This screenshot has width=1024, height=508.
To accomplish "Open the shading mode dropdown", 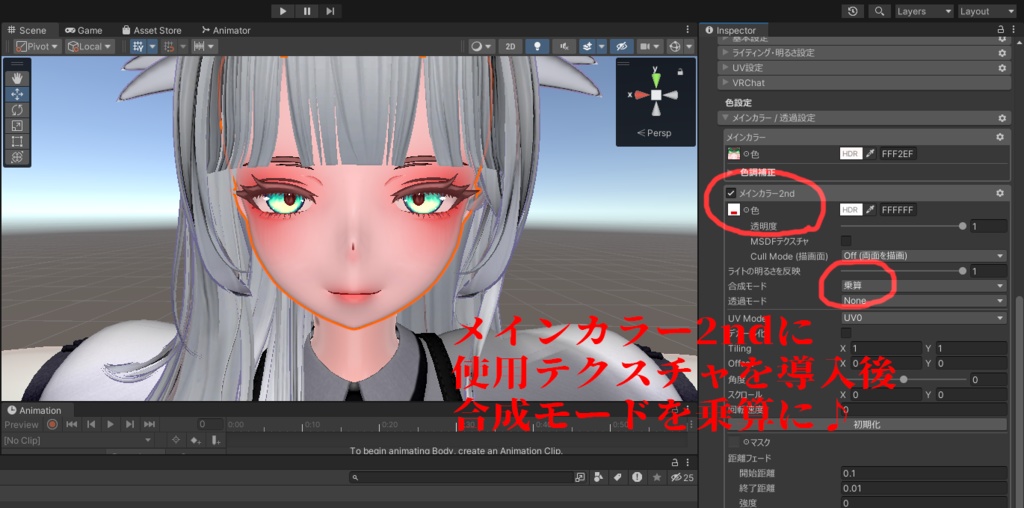I will pyautogui.click(x=482, y=46).
